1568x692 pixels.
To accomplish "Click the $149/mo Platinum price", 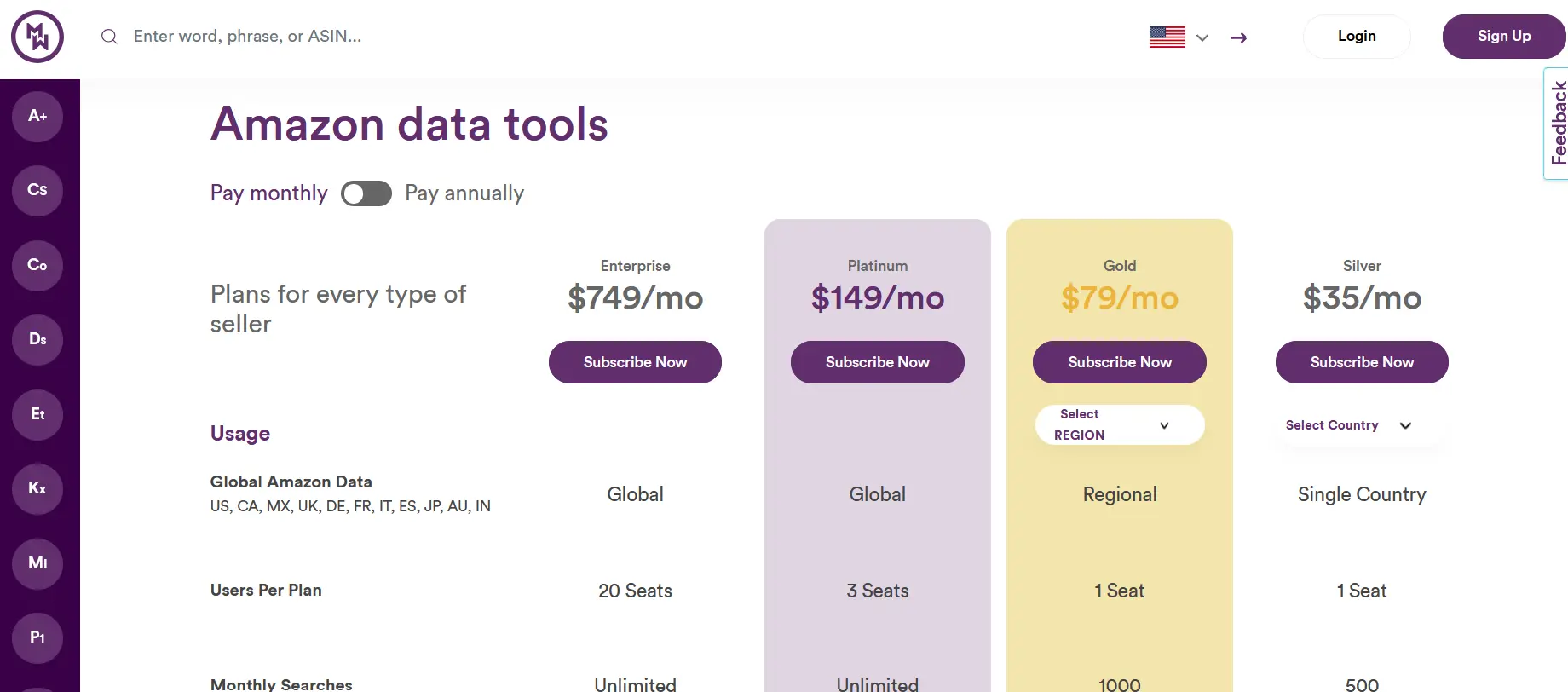I will click(x=878, y=298).
